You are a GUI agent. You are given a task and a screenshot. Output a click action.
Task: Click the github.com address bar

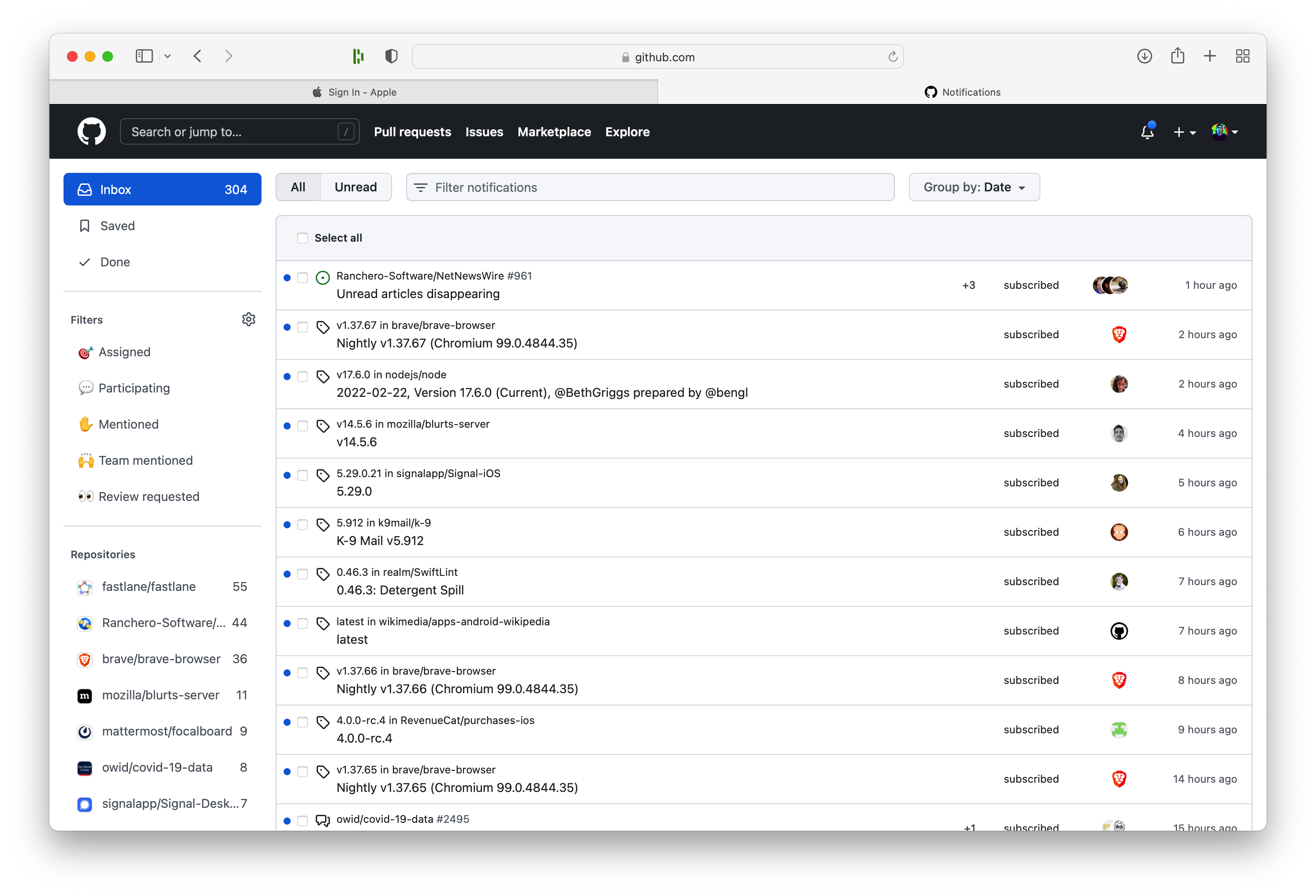click(x=658, y=56)
